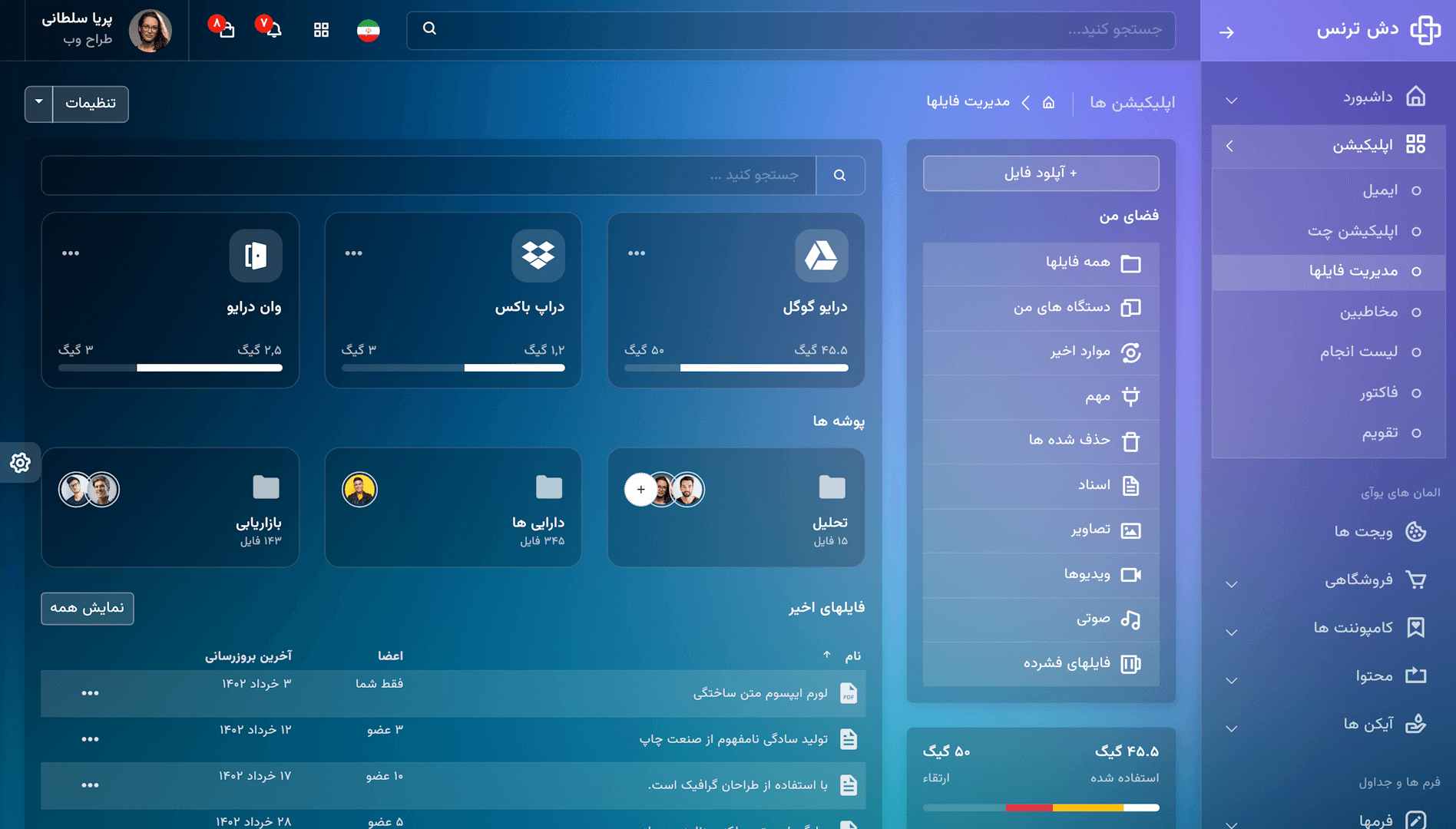Screen dimensions: 1456x829
Task: Open the Google Drive icon on درایو گوگل card
Action: pyautogui.click(x=822, y=256)
